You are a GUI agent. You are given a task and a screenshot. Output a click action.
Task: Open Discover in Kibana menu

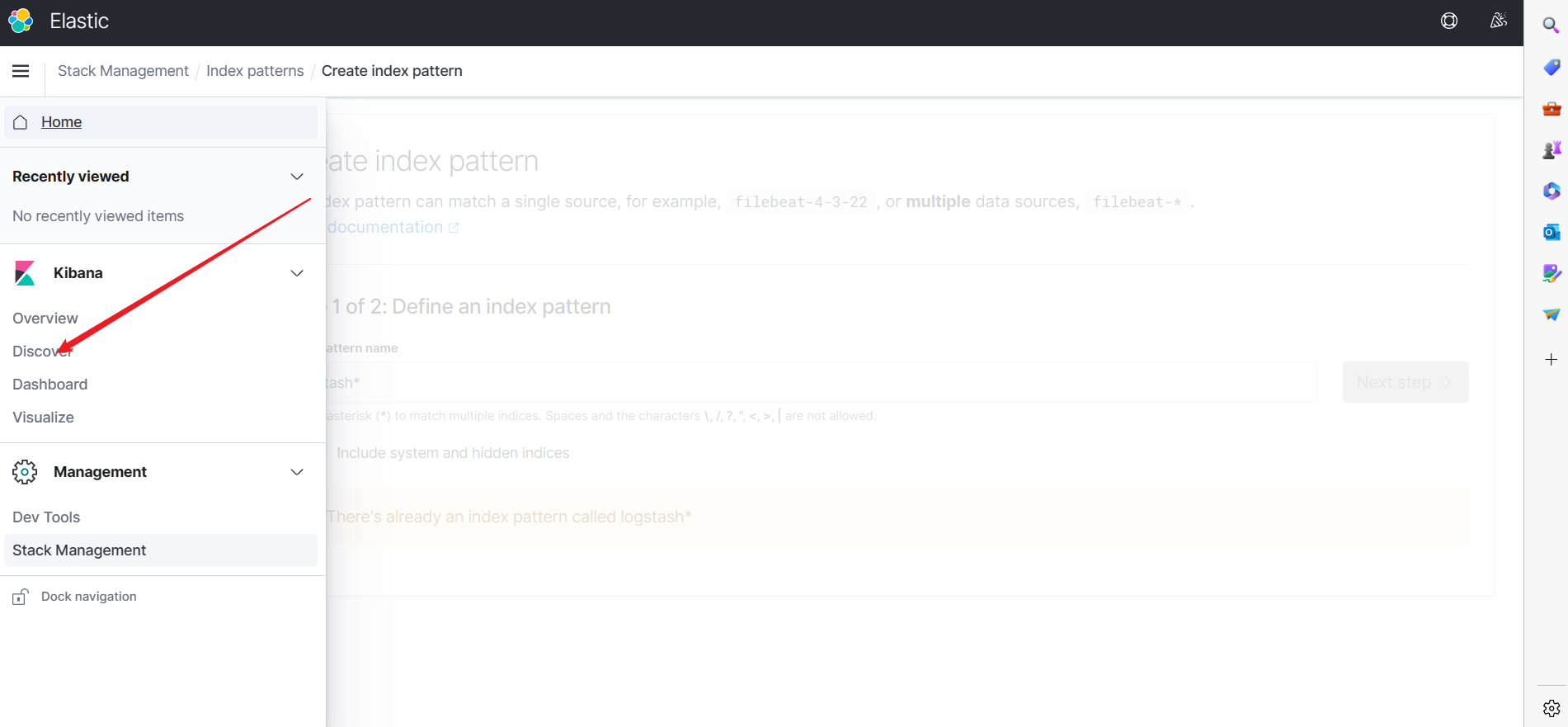pyautogui.click(x=43, y=352)
